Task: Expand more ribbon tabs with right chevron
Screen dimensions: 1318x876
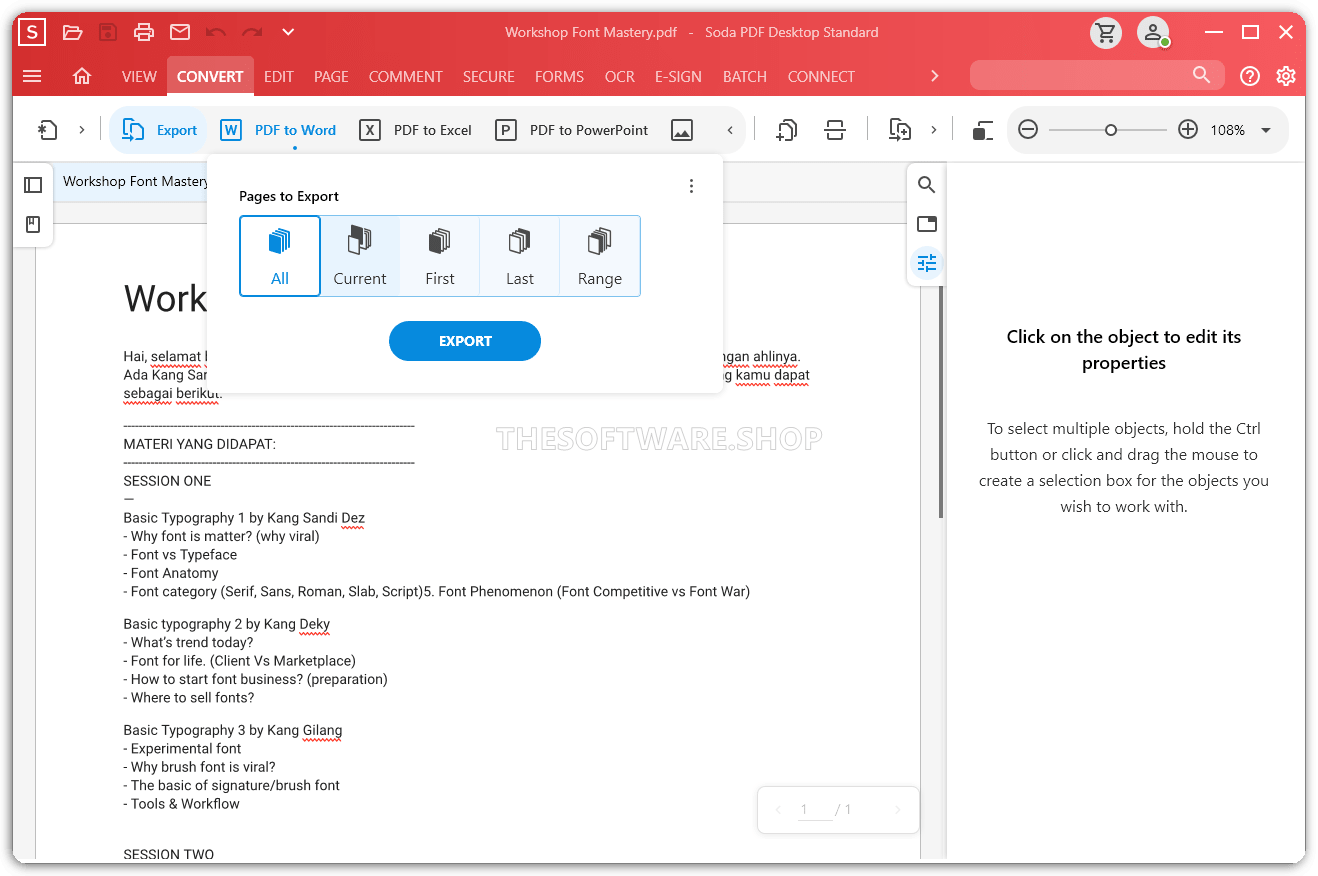Action: pyautogui.click(x=935, y=76)
